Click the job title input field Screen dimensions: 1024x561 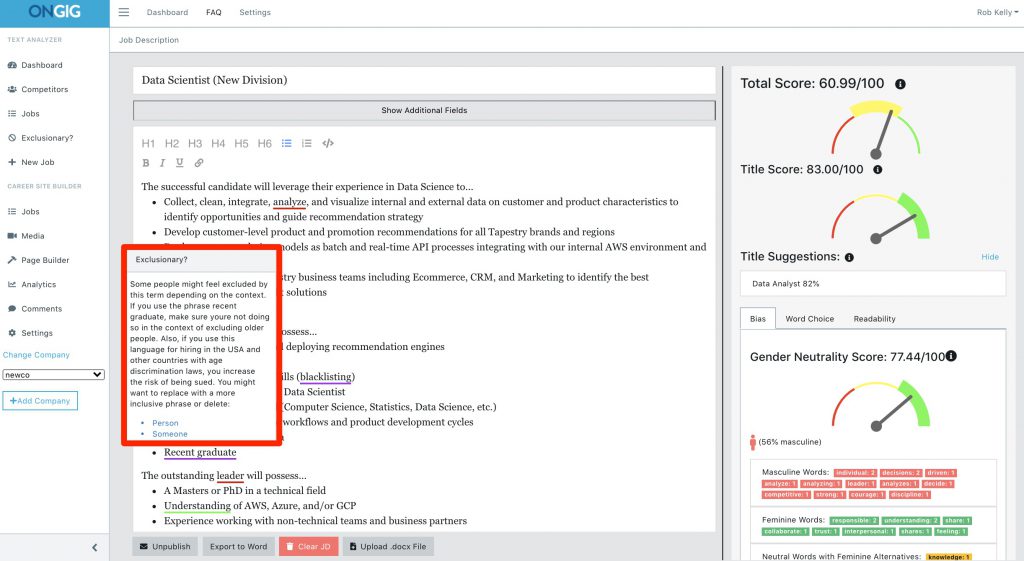coord(424,80)
